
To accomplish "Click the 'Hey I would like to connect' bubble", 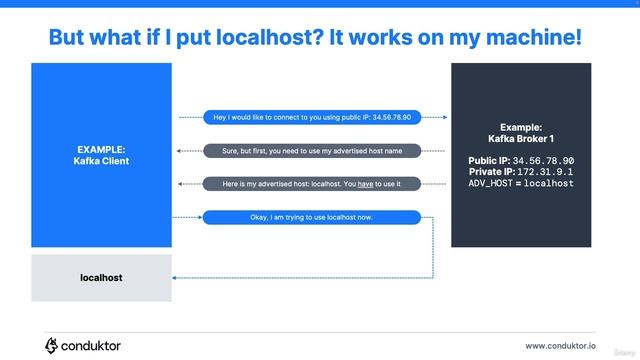I will coord(312,117).
